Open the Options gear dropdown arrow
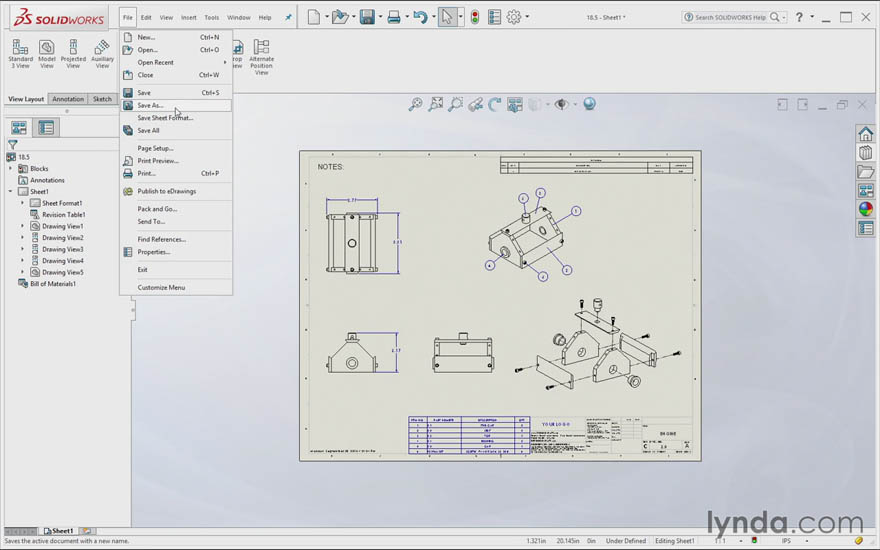 pyautogui.click(x=527, y=17)
